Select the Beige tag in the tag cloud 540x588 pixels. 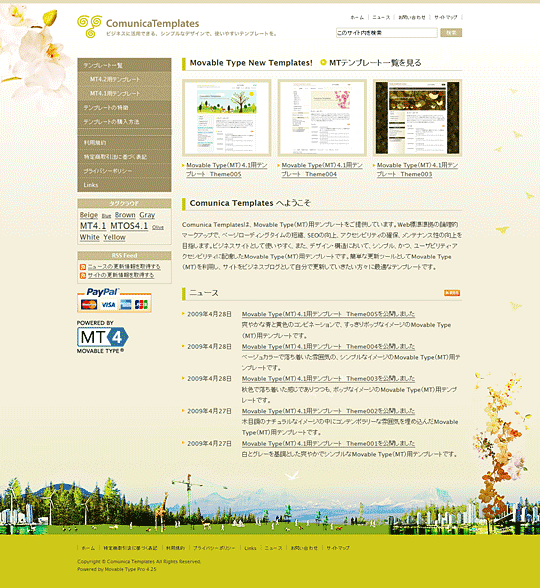pyautogui.click(x=89, y=215)
